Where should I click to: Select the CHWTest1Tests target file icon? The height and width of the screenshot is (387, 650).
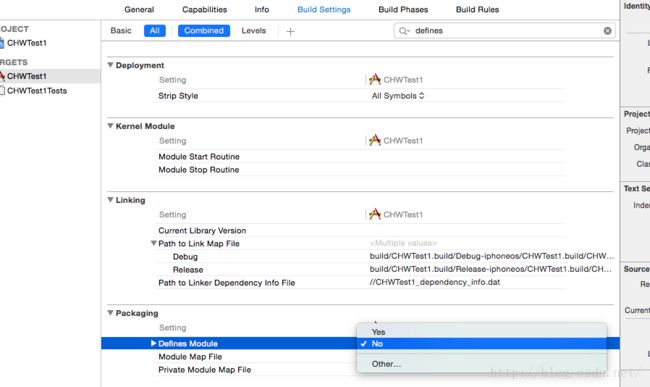tap(2, 91)
